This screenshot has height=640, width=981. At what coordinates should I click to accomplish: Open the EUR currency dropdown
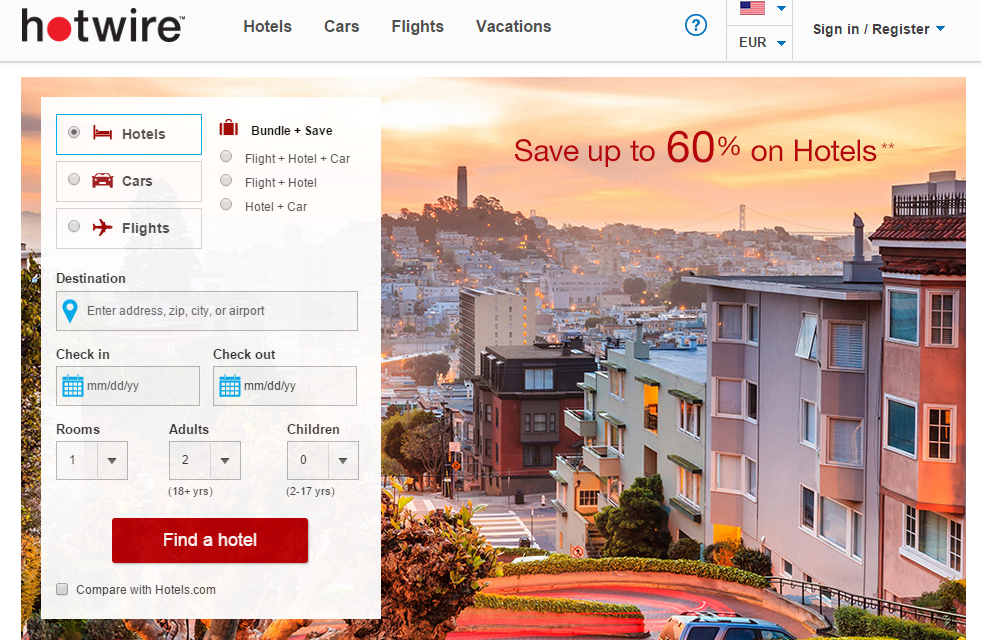coord(760,43)
